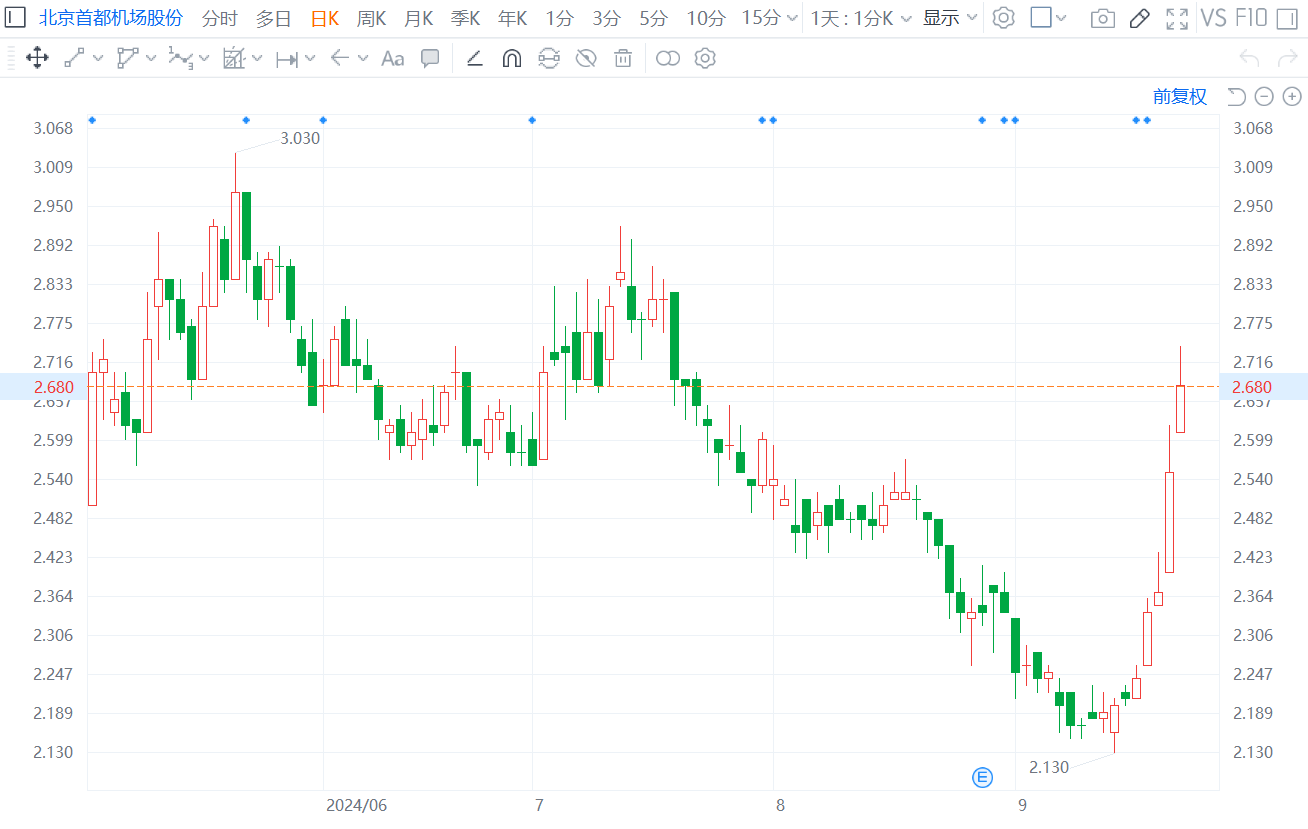Reset chart zoom with the rotate arrow
The image size is (1308, 829).
1236,96
